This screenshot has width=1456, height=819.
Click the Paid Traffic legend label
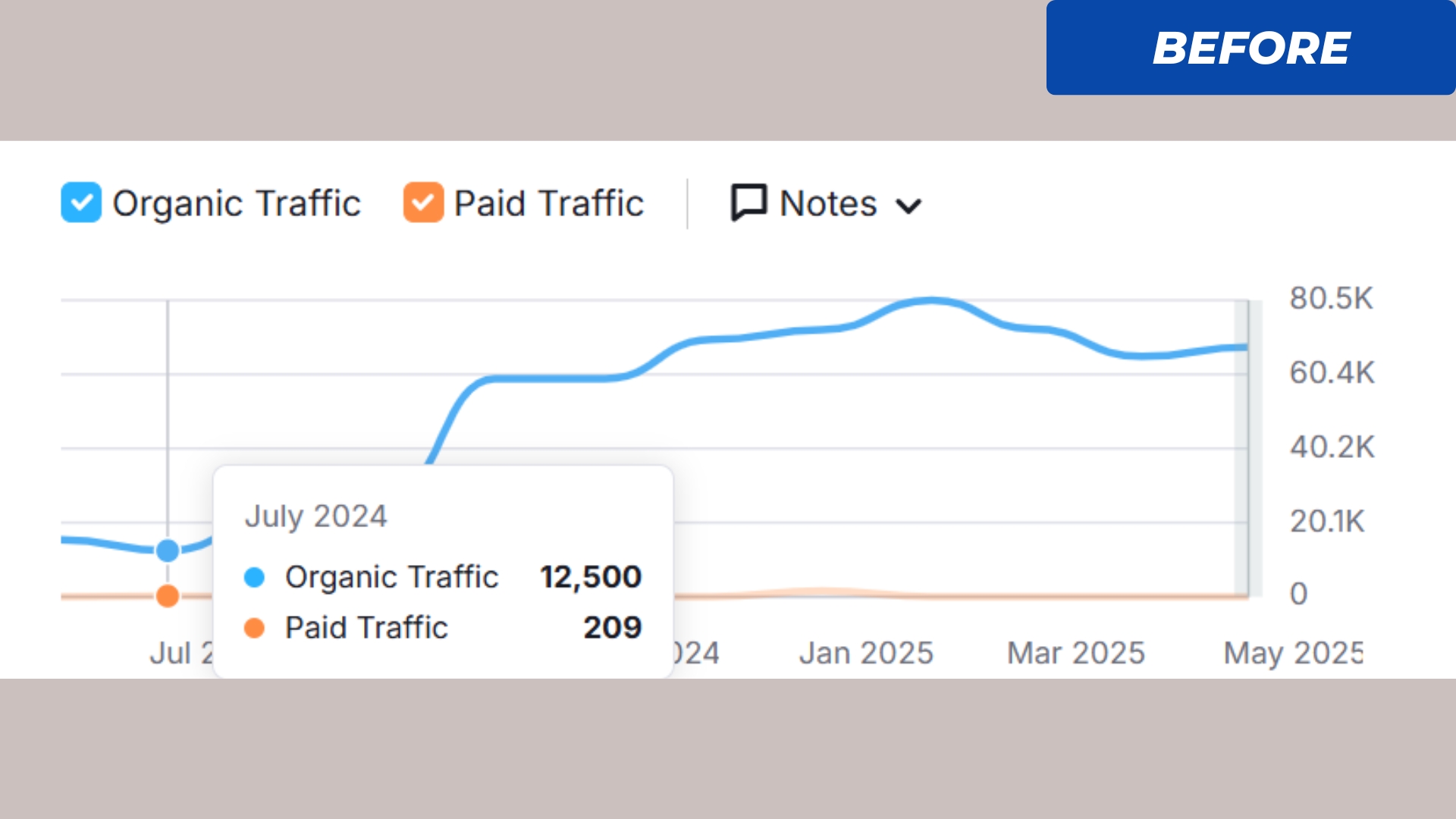point(549,203)
